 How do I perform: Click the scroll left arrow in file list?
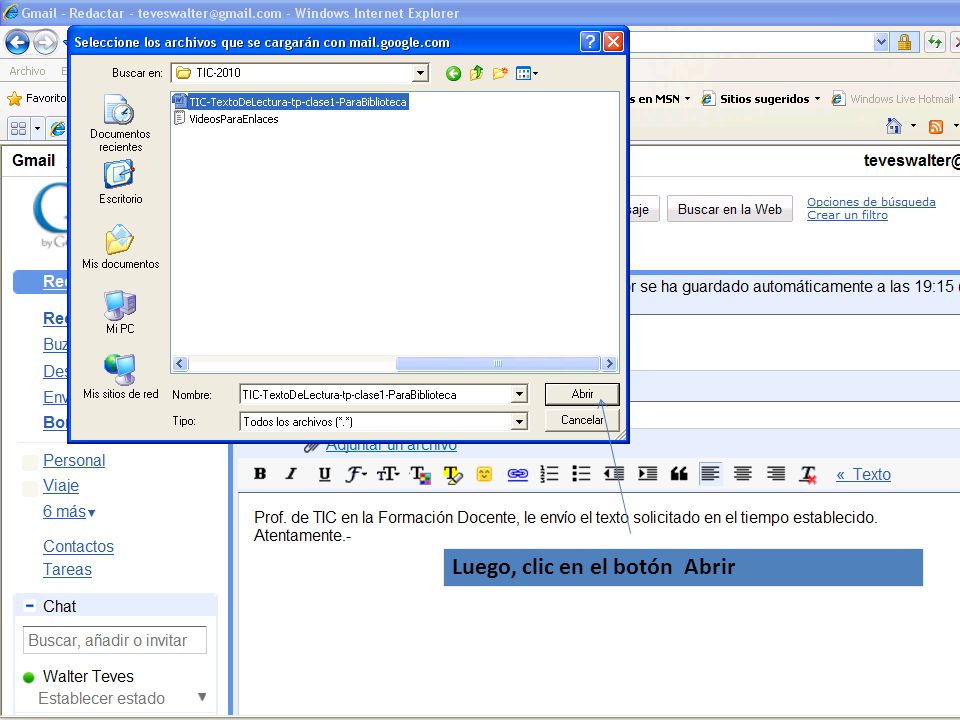[x=179, y=364]
